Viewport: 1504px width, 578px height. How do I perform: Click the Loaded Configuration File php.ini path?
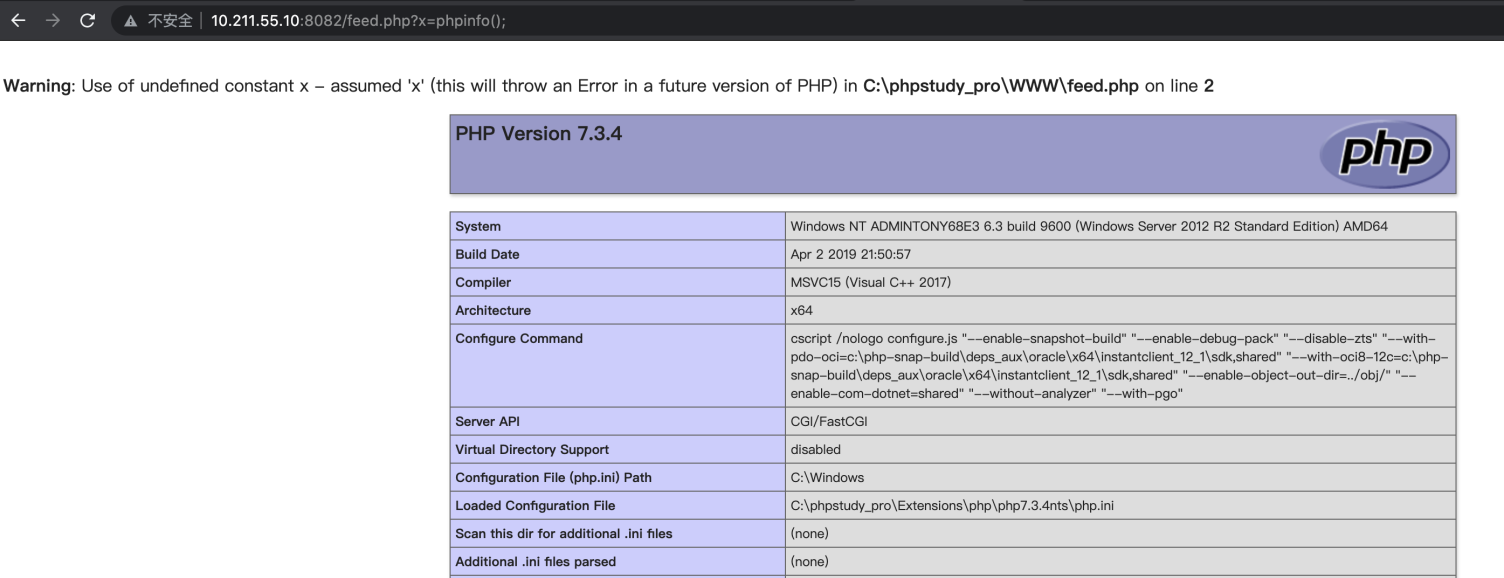pyautogui.click(x=951, y=506)
